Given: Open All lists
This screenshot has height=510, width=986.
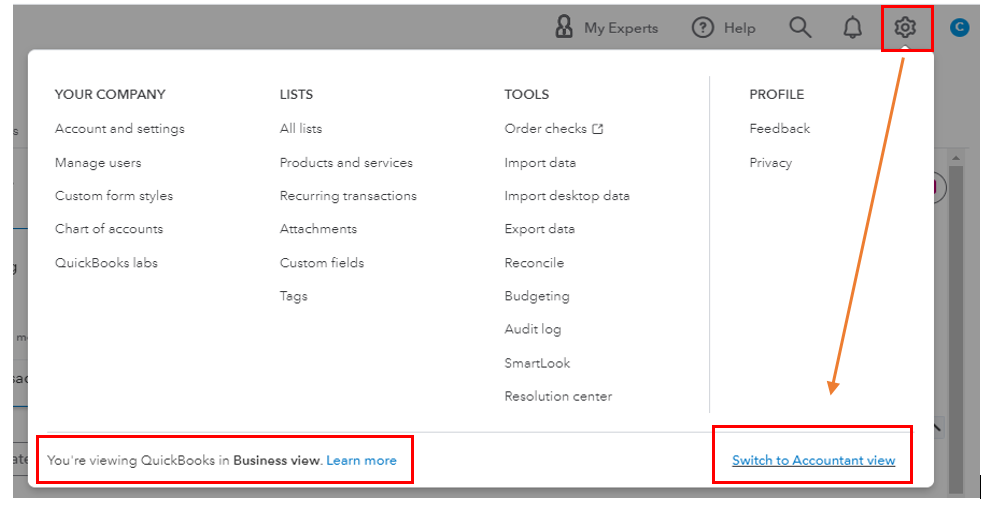Looking at the screenshot, I should [301, 129].
